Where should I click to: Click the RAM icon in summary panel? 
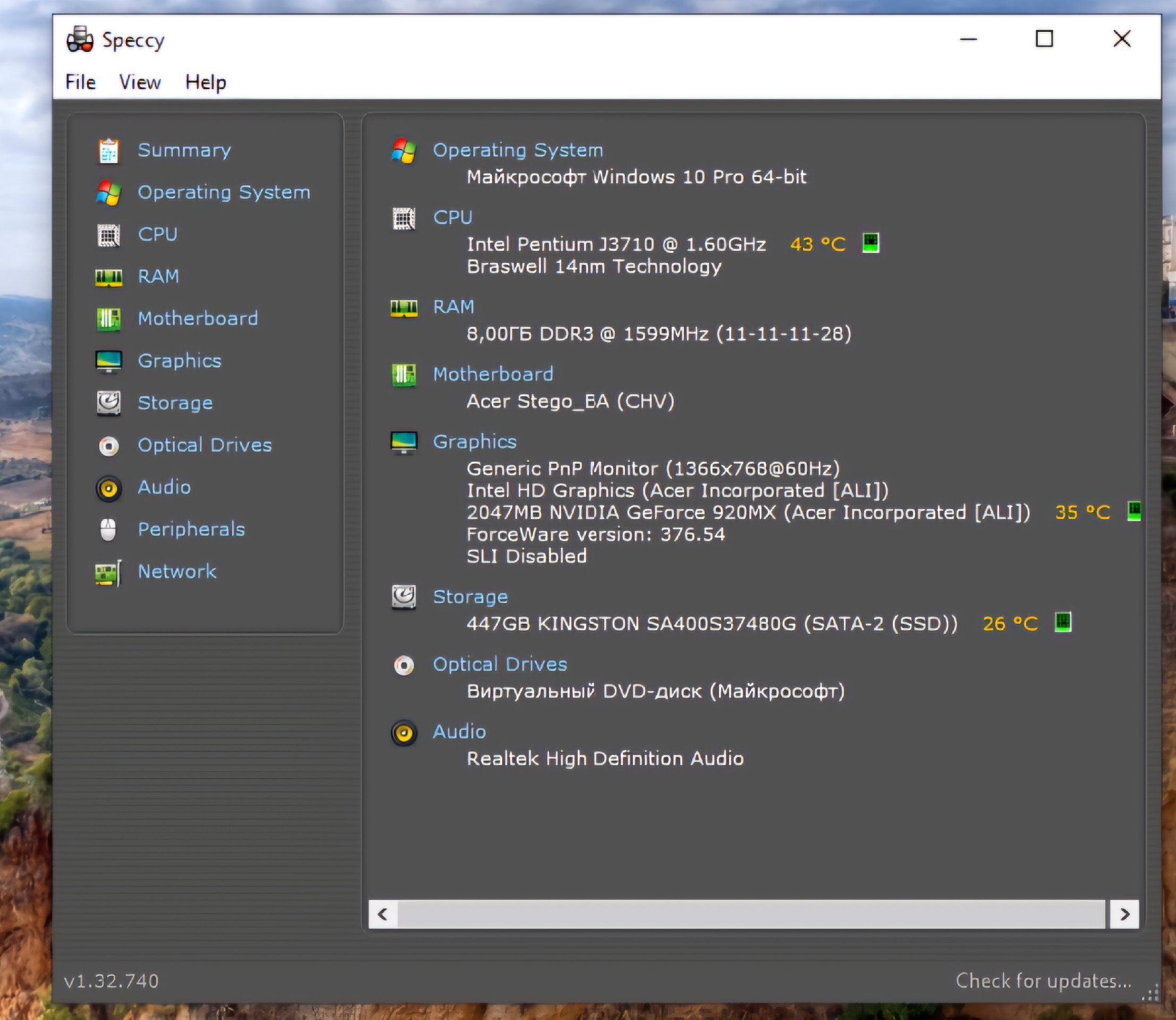point(403,308)
